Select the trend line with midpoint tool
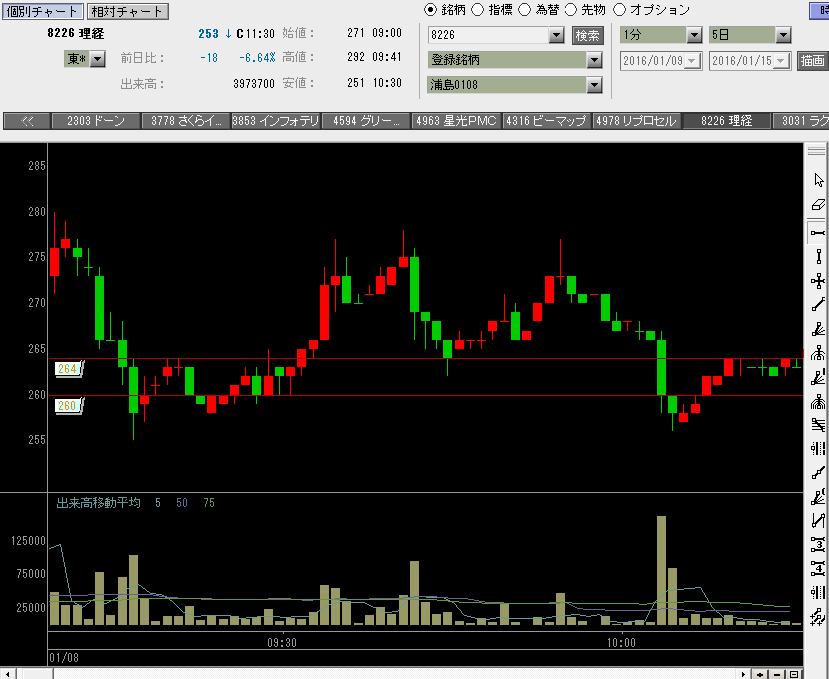 (818, 472)
